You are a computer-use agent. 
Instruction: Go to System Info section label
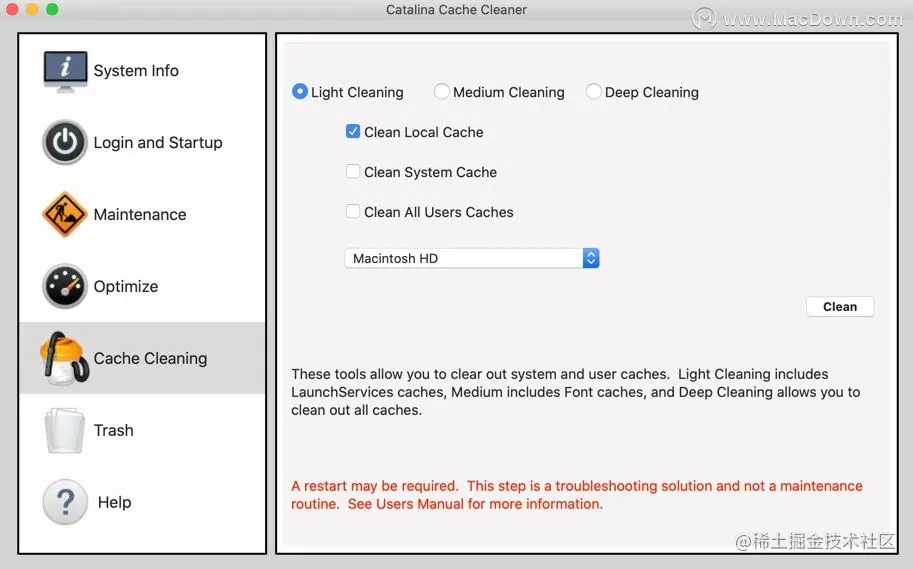(x=136, y=70)
